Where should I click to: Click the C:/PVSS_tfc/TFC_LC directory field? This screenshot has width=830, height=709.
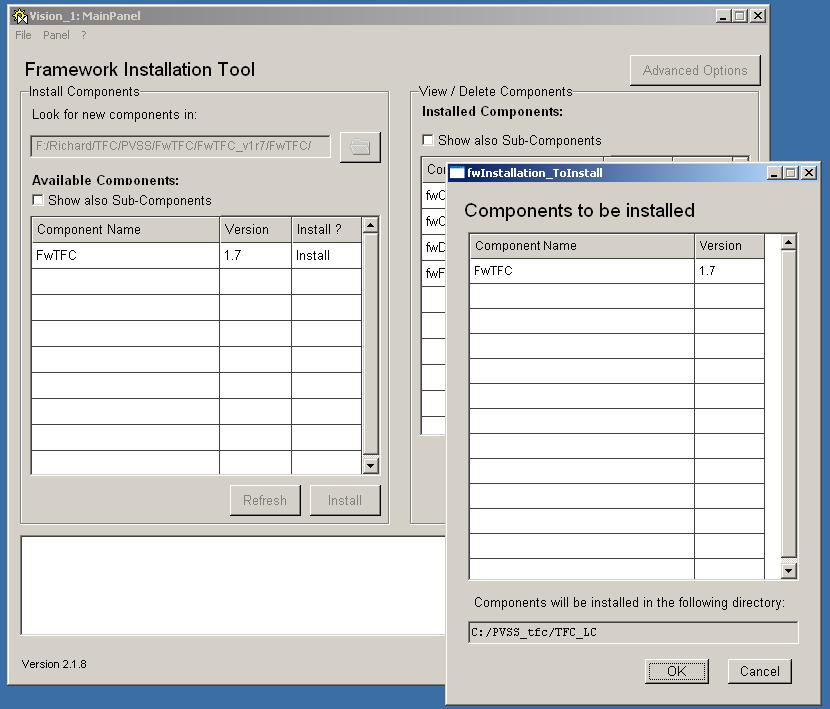[633, 632]
